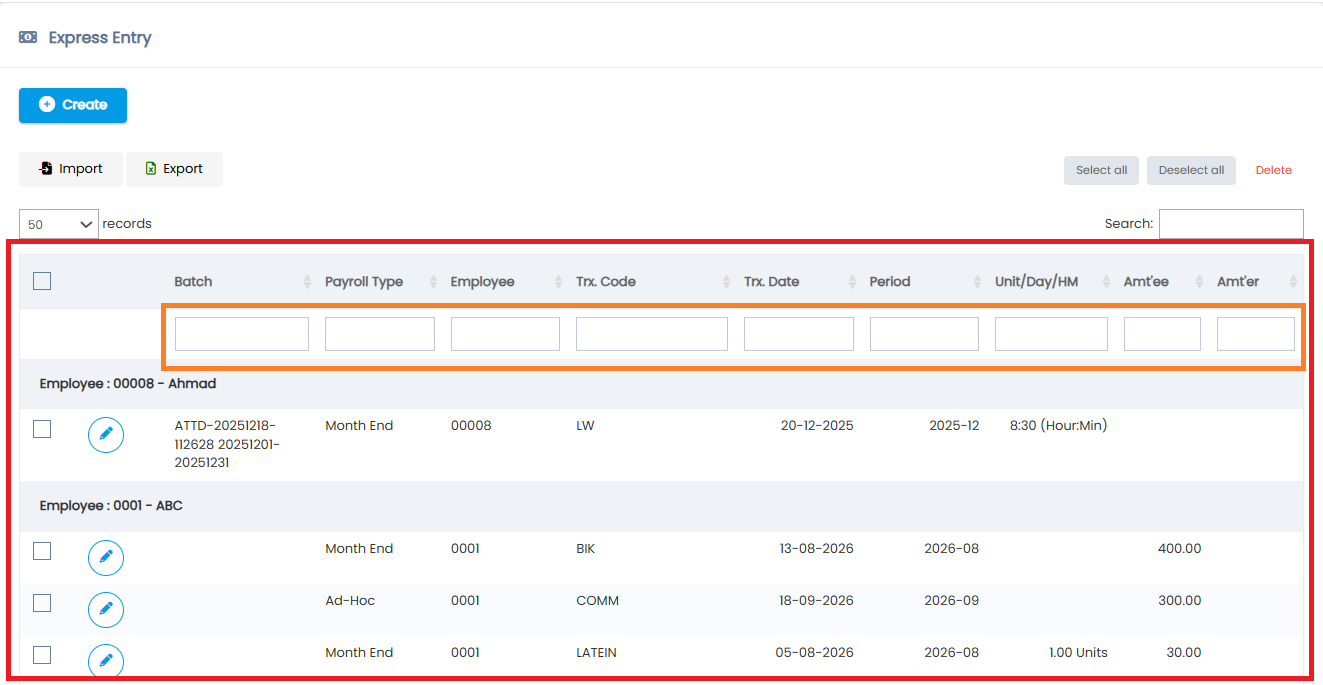Click the employee code 00008 cell
Screen dimensions: 1323x685
click(471, 426)
